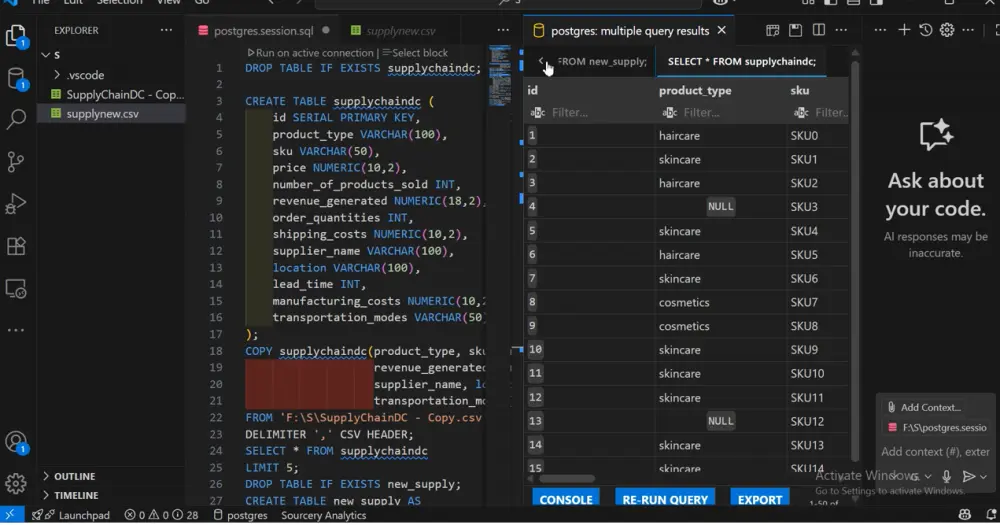Open chat model picker dropdown

point(922,477)
